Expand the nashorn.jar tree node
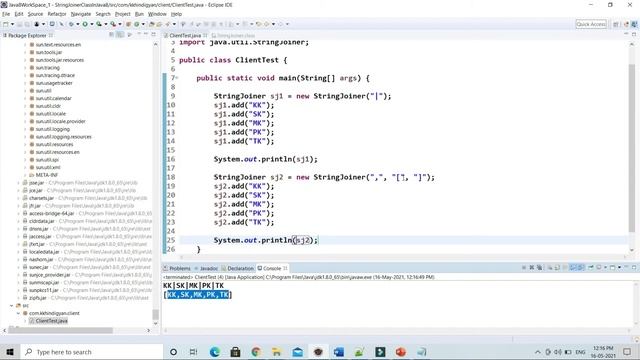 tap(18, 260)
